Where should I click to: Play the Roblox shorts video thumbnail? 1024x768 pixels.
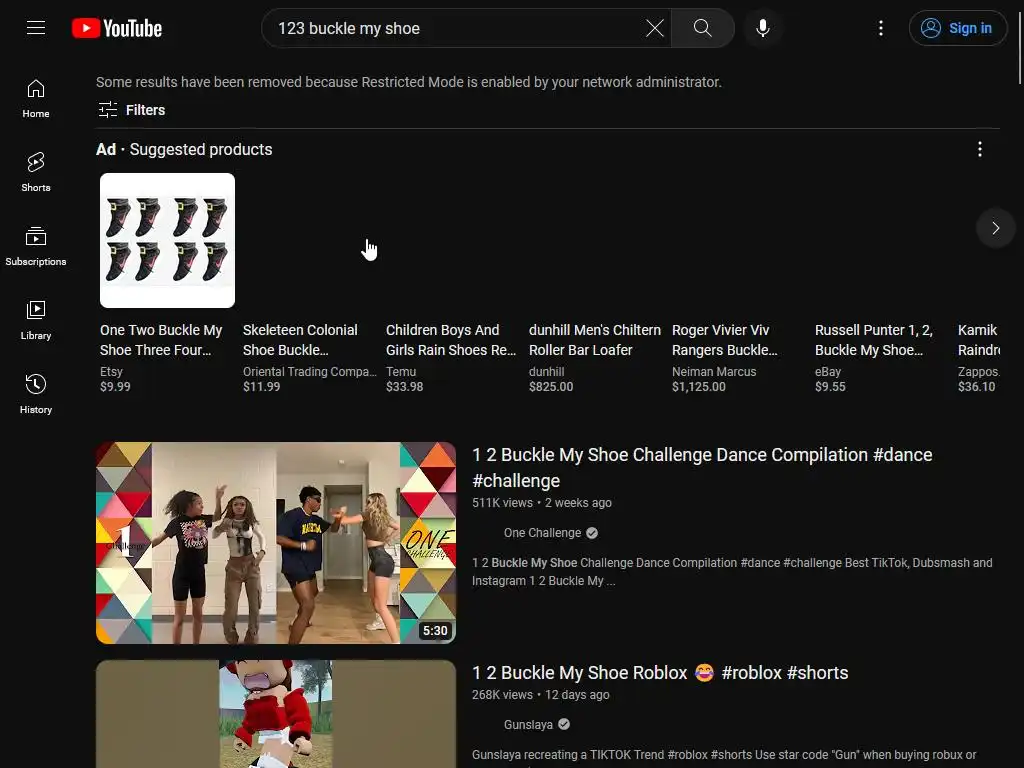point(276,714)
